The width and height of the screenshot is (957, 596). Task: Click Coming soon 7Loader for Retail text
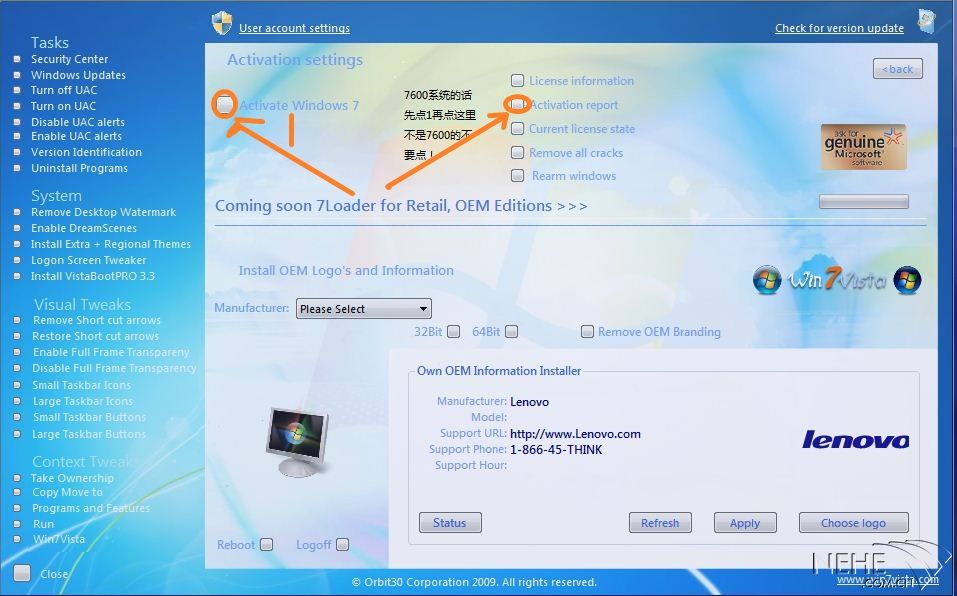tap(401, 206)
